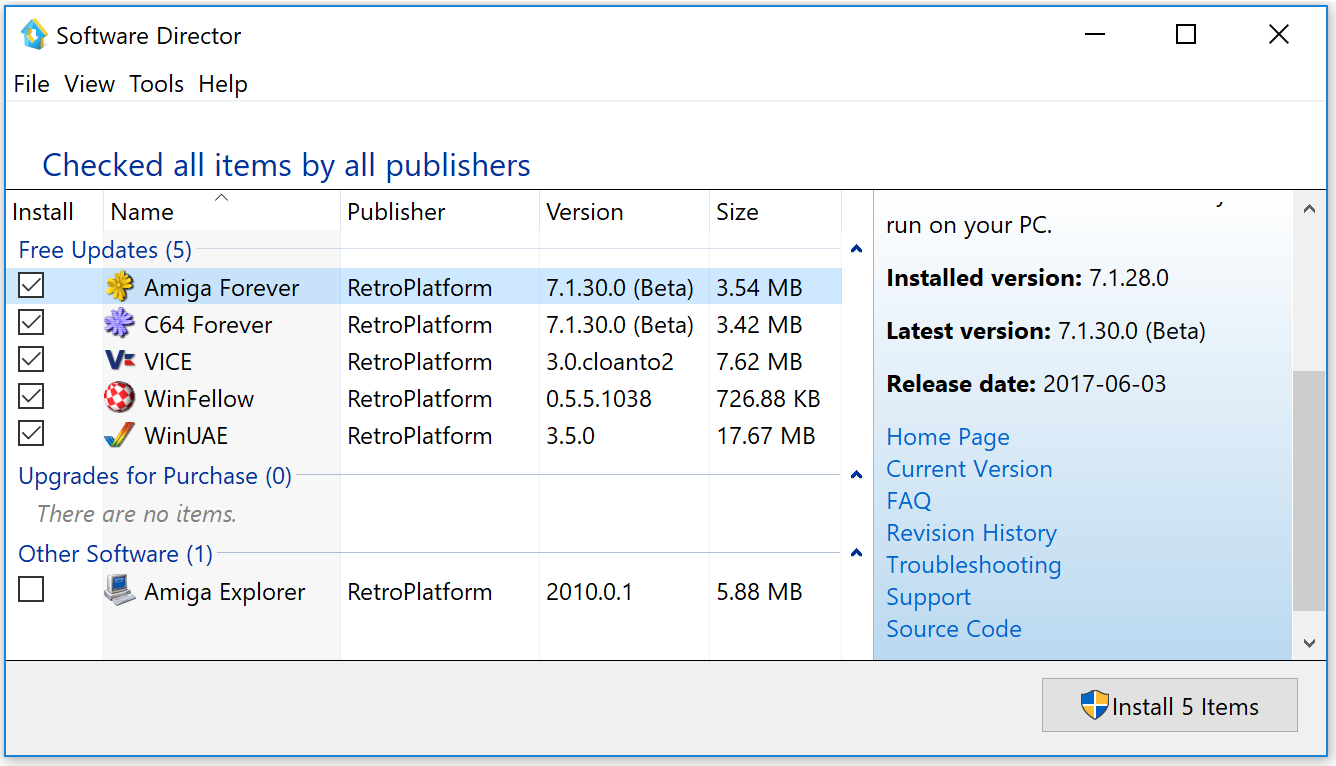1336x766 pixels.
Task: Uncheck the VICE install checkbox
Action: click(32, 360)
